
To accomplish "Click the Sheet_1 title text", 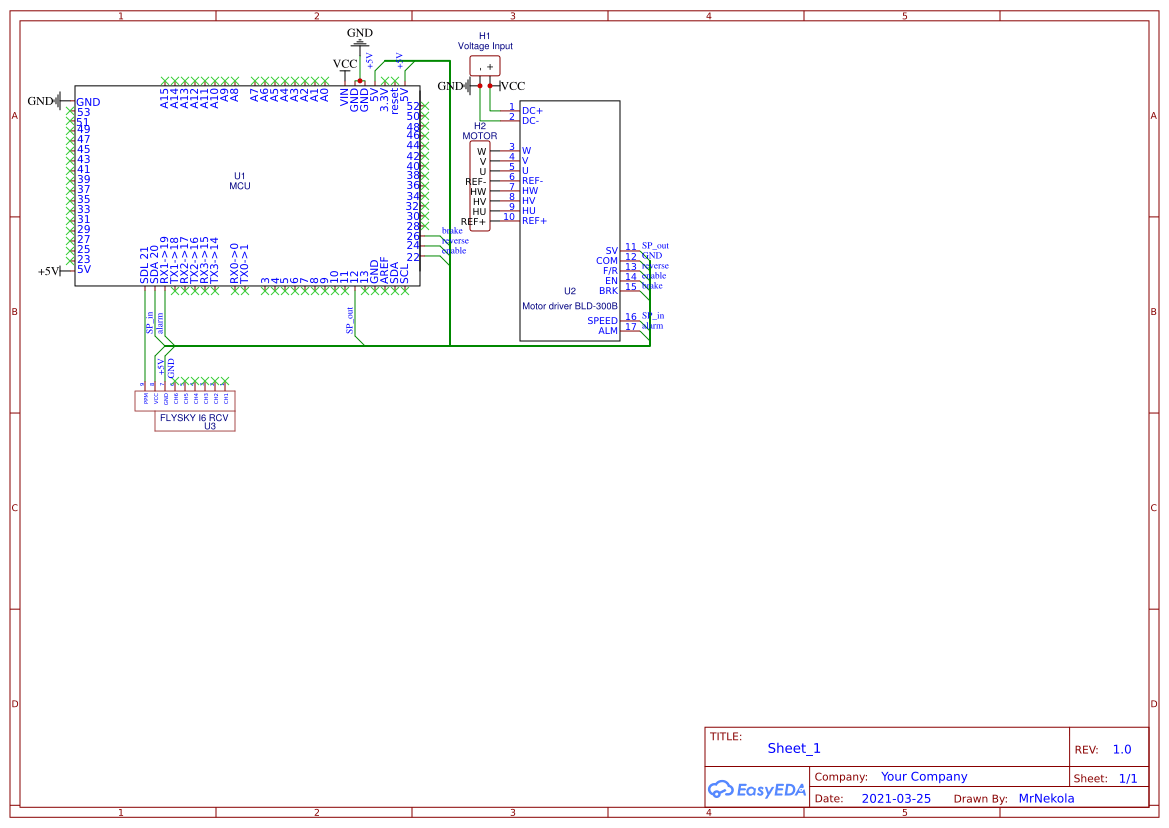I will point(793,748).
